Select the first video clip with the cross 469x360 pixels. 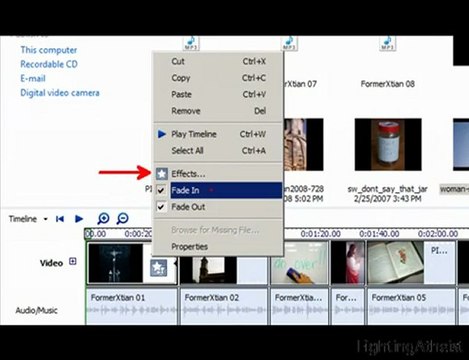pyautogui.click(x=115, y=263)
